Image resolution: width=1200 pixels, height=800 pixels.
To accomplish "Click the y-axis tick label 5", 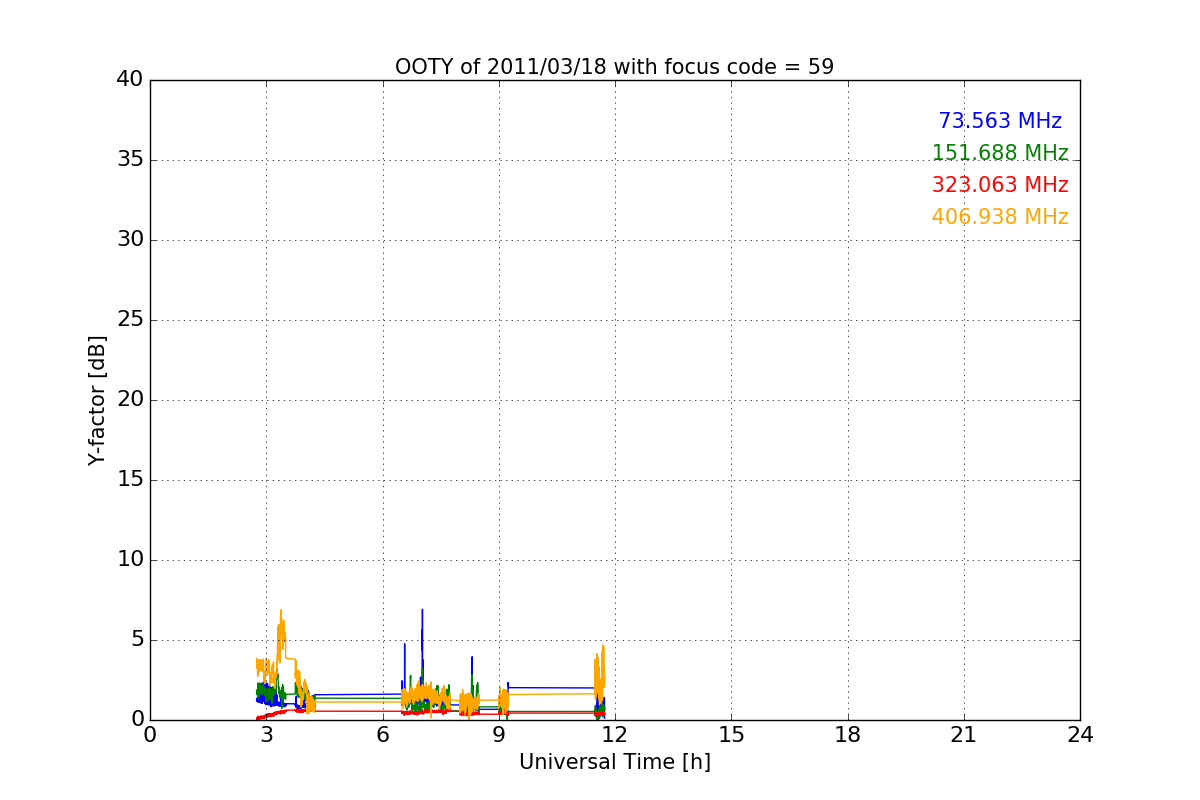I will point(136,640).
